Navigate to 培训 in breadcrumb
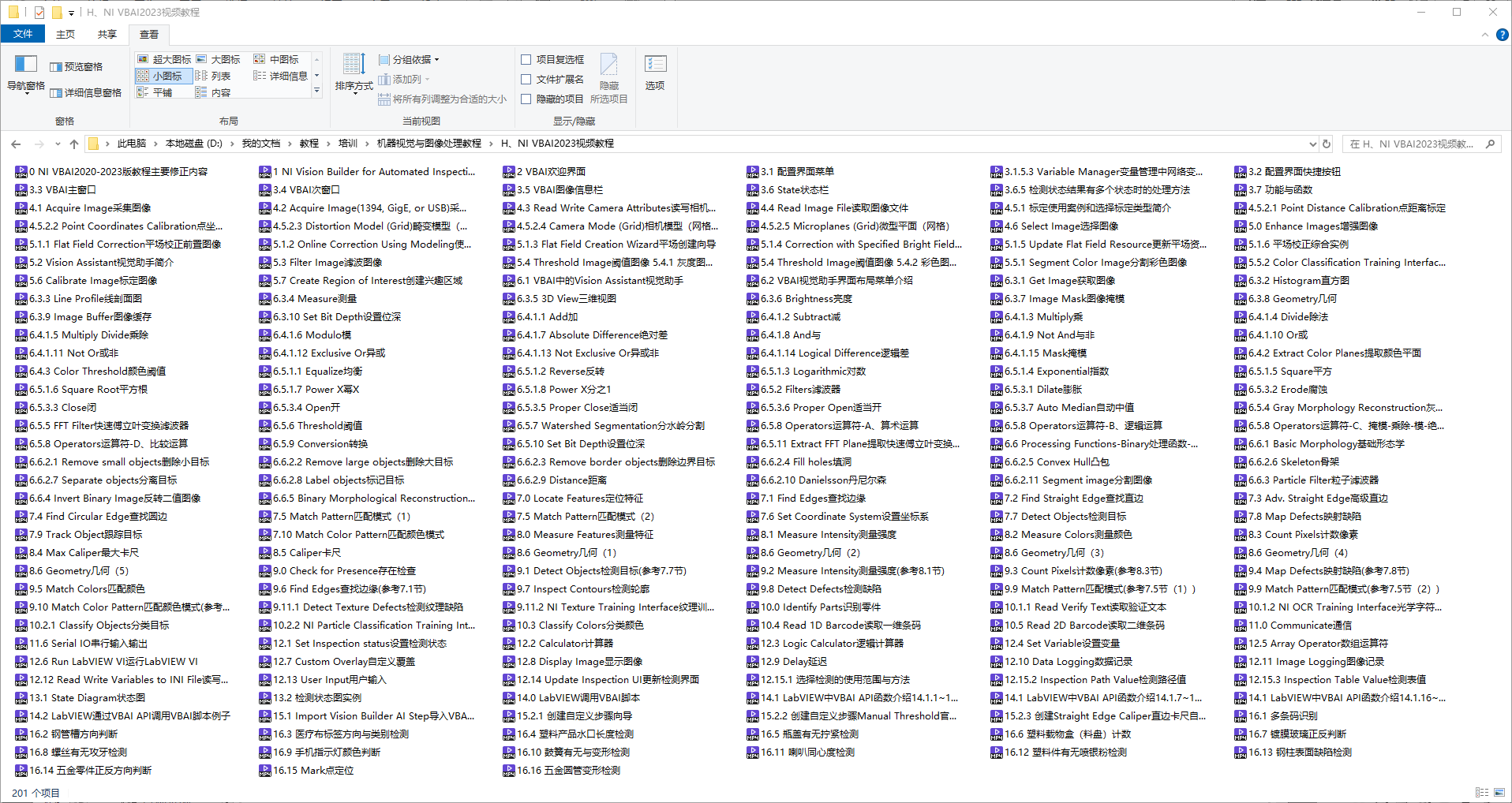 coord(348,144)
